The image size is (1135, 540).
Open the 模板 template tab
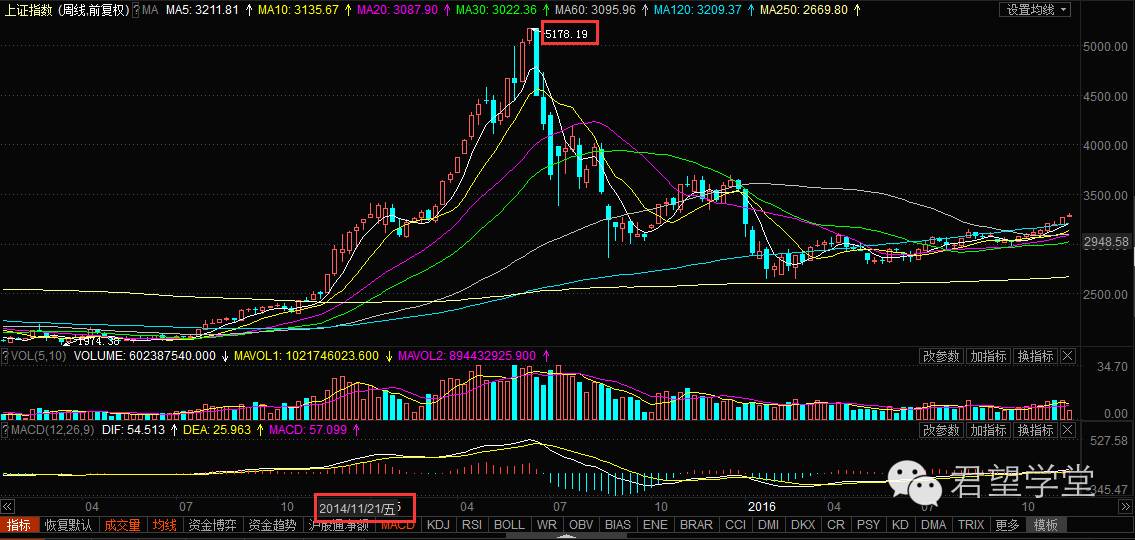[1046, 525]
